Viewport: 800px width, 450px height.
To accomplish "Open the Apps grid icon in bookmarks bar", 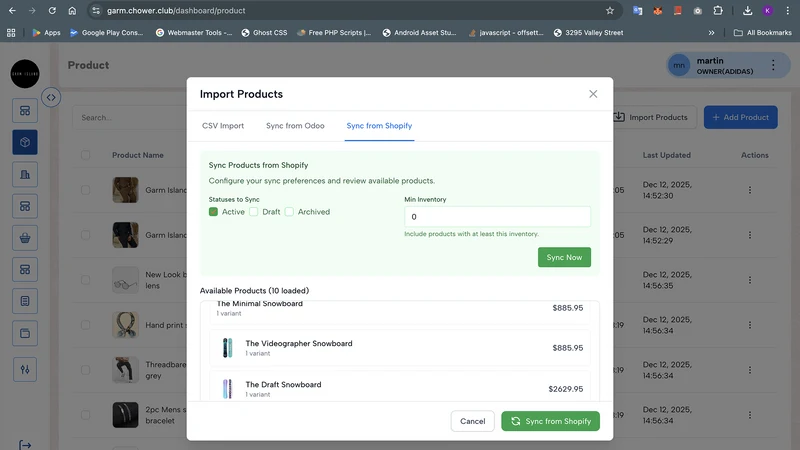I will [x=11, y=33].
